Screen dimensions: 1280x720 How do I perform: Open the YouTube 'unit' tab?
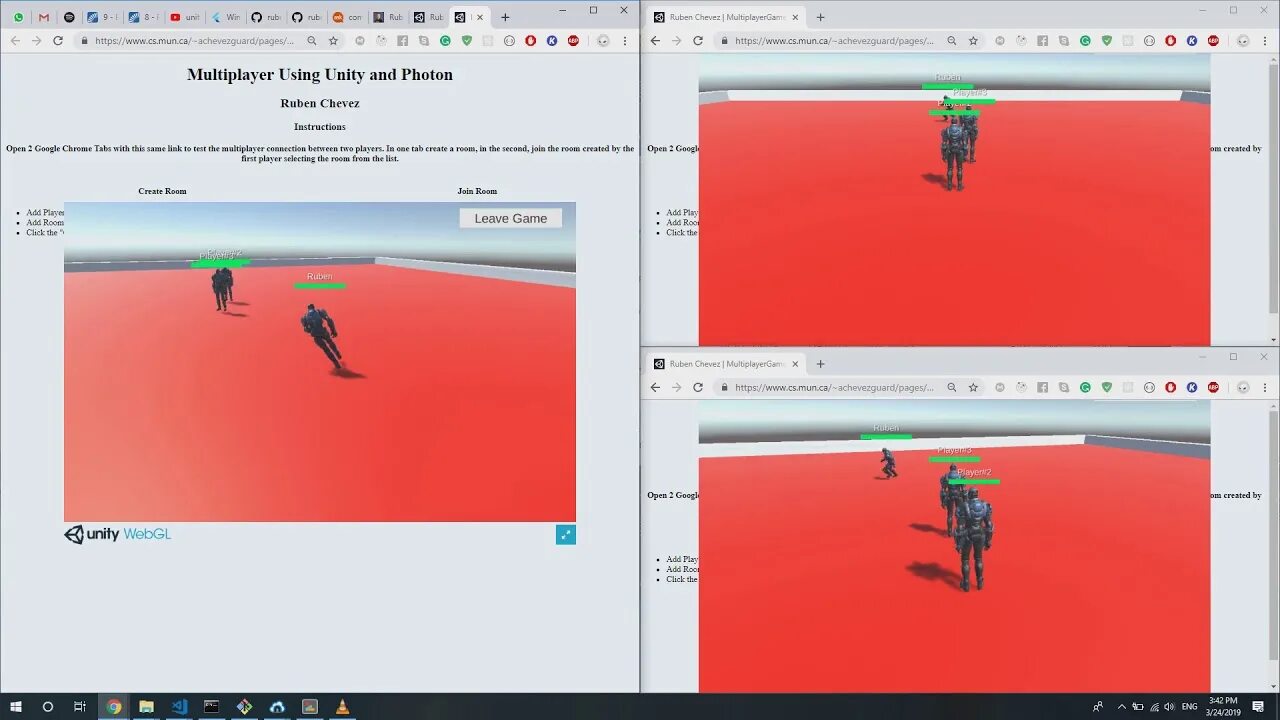(184, 17)
